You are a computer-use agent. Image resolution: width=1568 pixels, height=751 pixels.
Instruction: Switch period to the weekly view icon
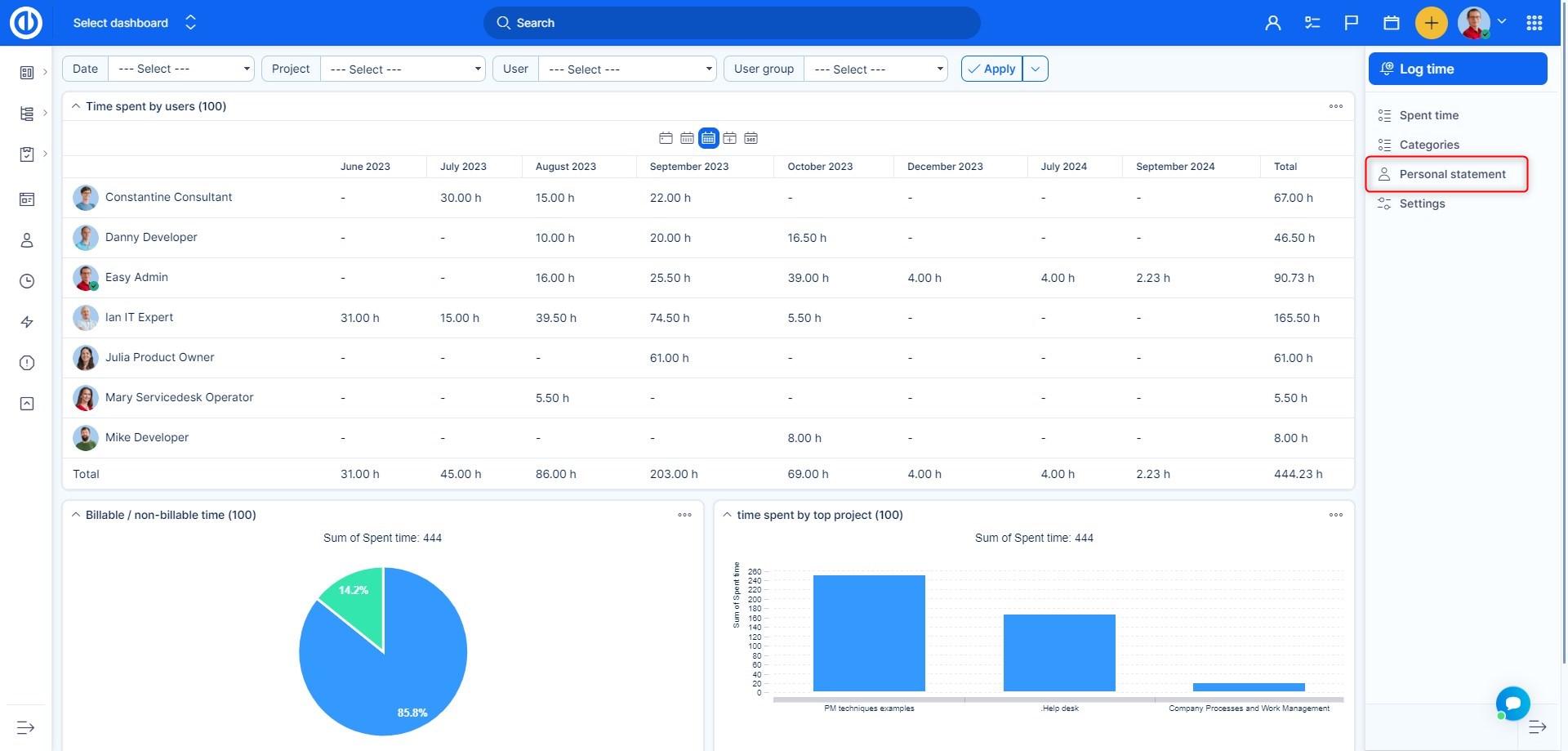coord(688,138)
